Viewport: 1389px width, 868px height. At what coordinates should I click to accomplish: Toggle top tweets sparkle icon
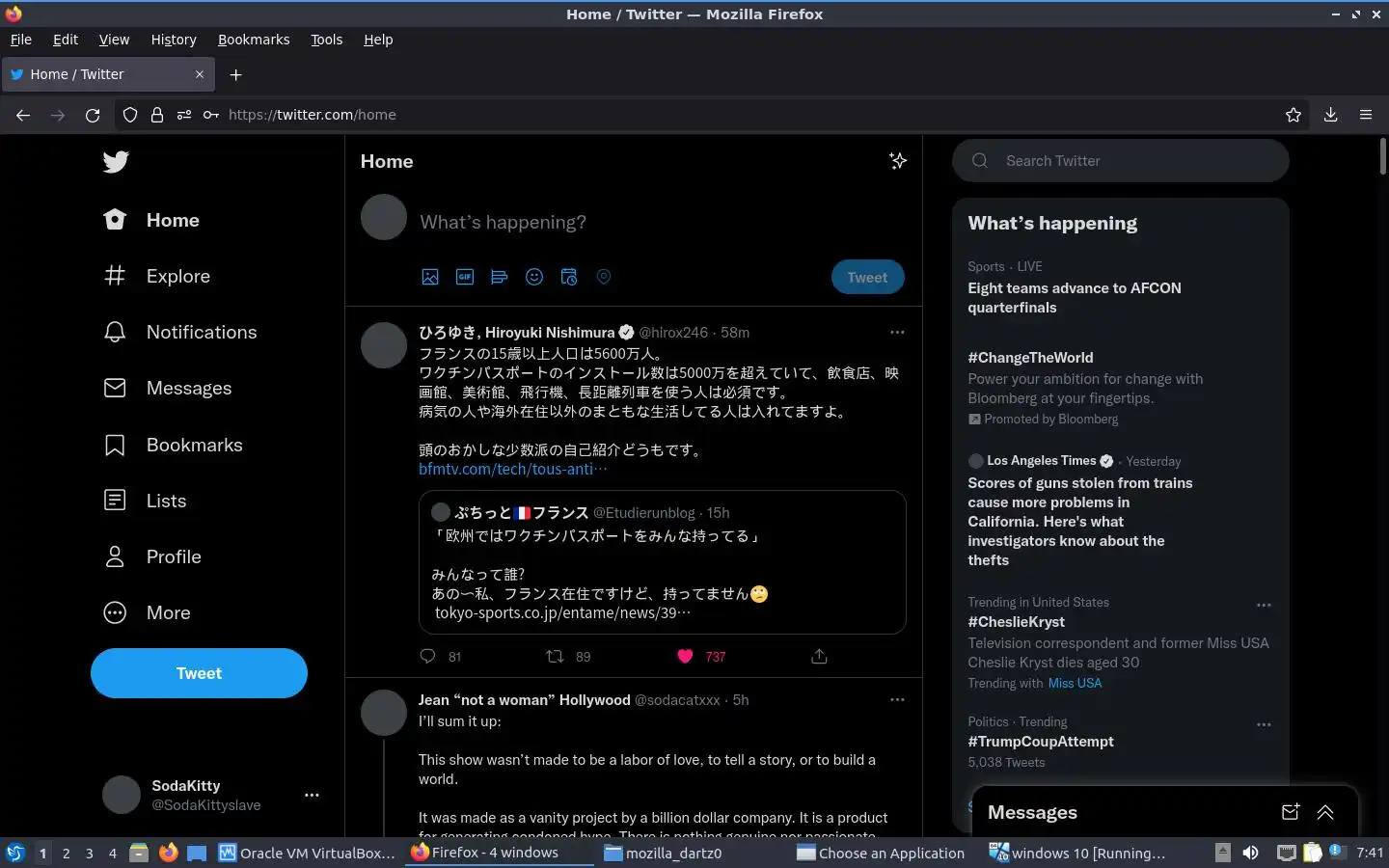(x=898, y=161)
